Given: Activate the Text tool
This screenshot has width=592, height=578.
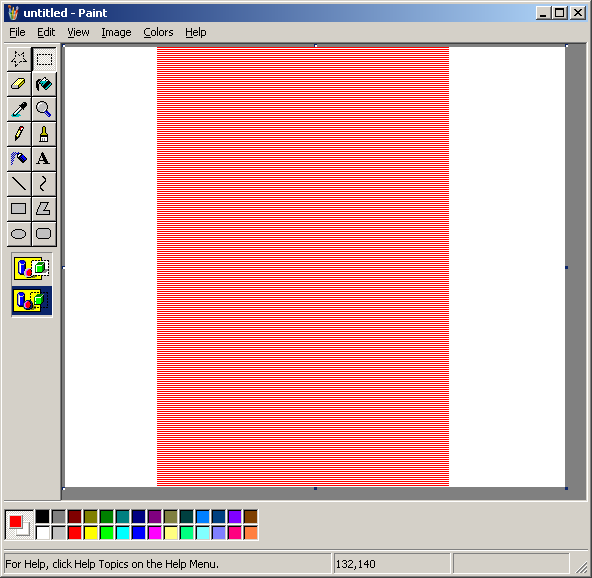Looking at the screenshot, I should [x=44, y=159].
